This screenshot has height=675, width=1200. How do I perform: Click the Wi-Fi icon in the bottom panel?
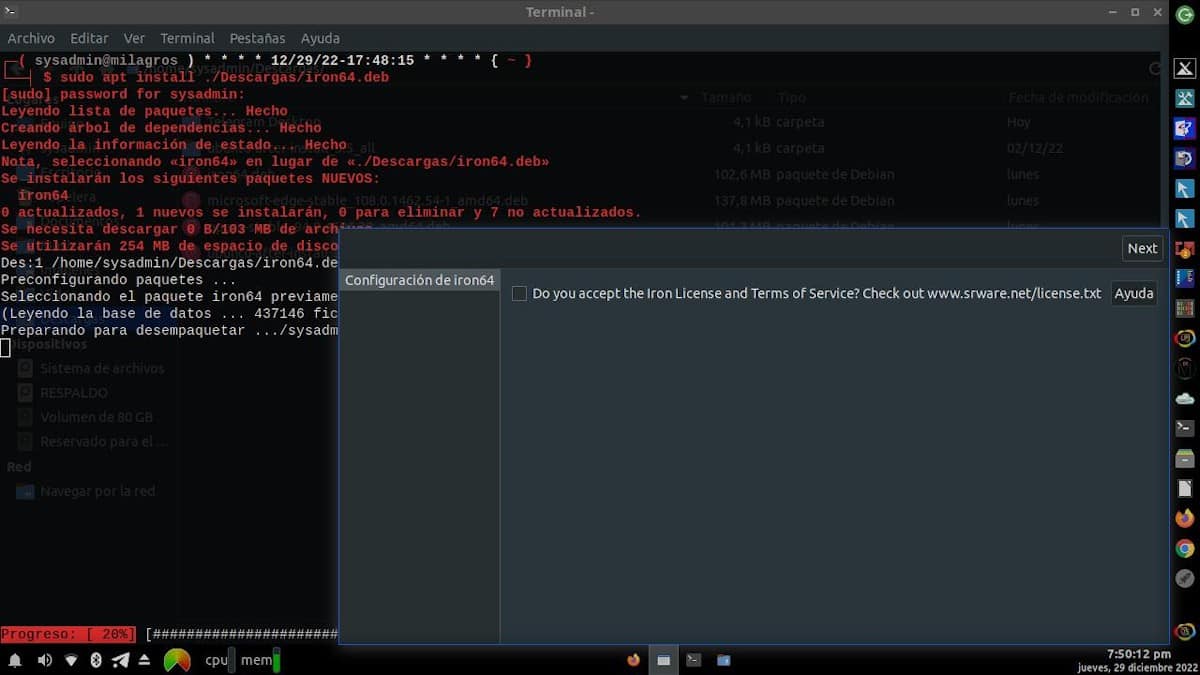click(71, 660)
